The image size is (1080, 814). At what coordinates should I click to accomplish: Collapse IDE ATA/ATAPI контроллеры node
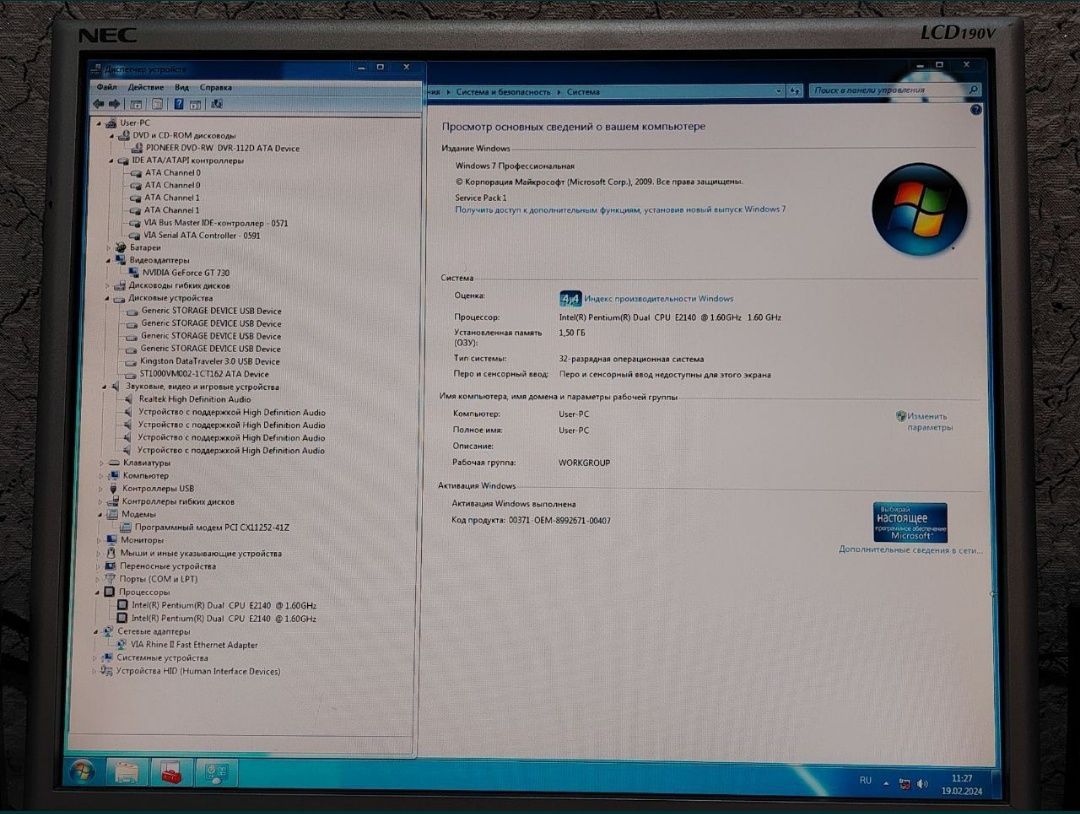[111, 161]
